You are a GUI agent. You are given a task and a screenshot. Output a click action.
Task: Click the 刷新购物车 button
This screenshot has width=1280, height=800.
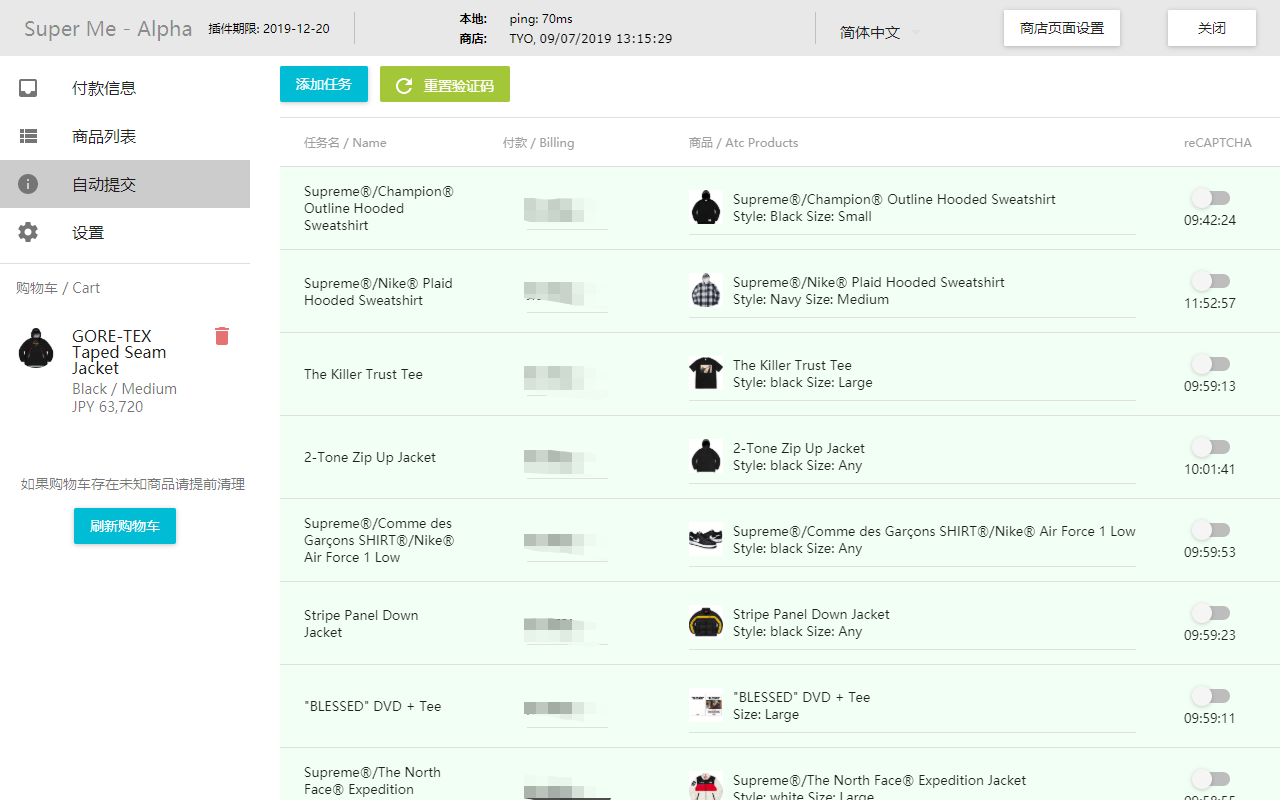pos(125,526)
